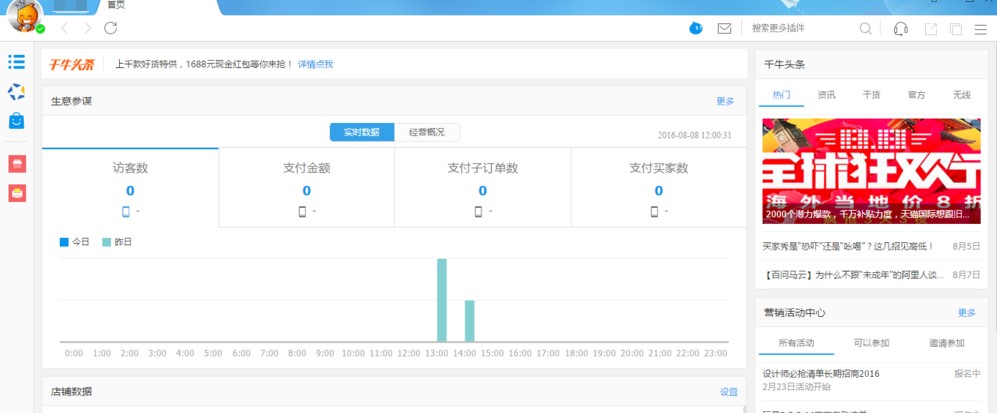Open the WangWang chat droplet icon
The height and width of the screenshot is (413, 997).
pos(696,28)
